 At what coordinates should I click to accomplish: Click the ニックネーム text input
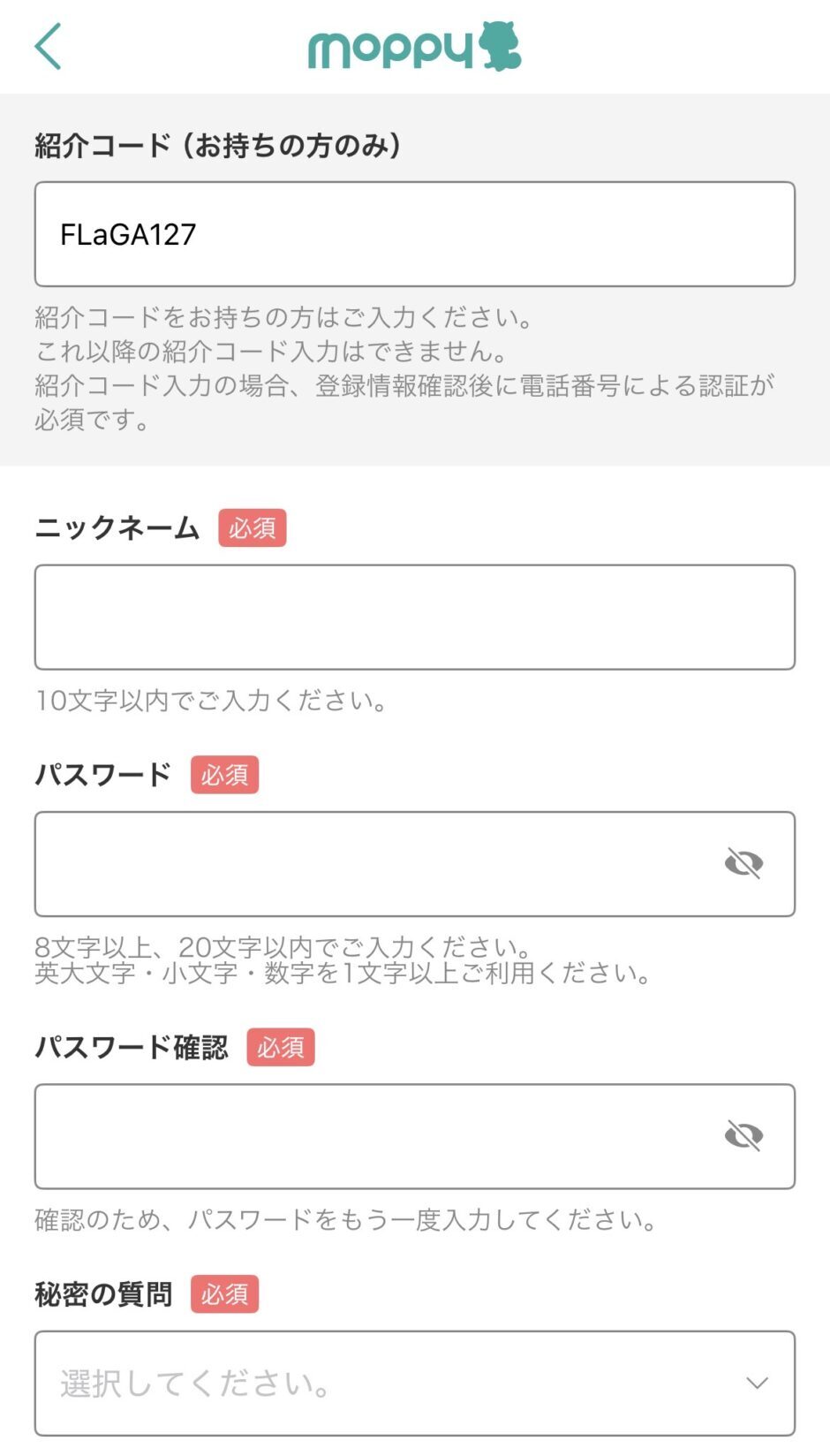[414, 617]
